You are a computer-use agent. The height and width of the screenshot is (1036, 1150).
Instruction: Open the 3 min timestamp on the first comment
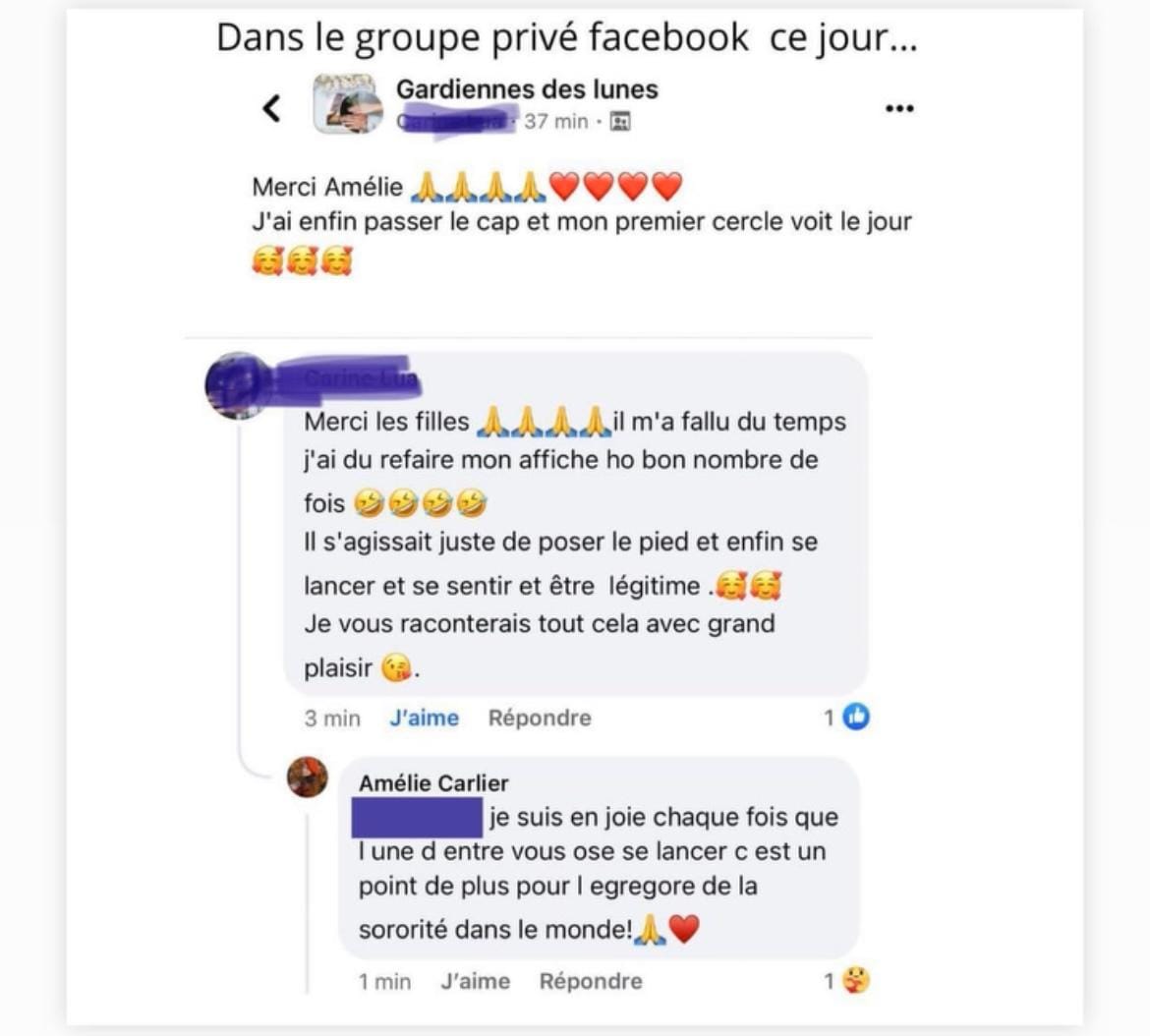click(x=332, y=718)
